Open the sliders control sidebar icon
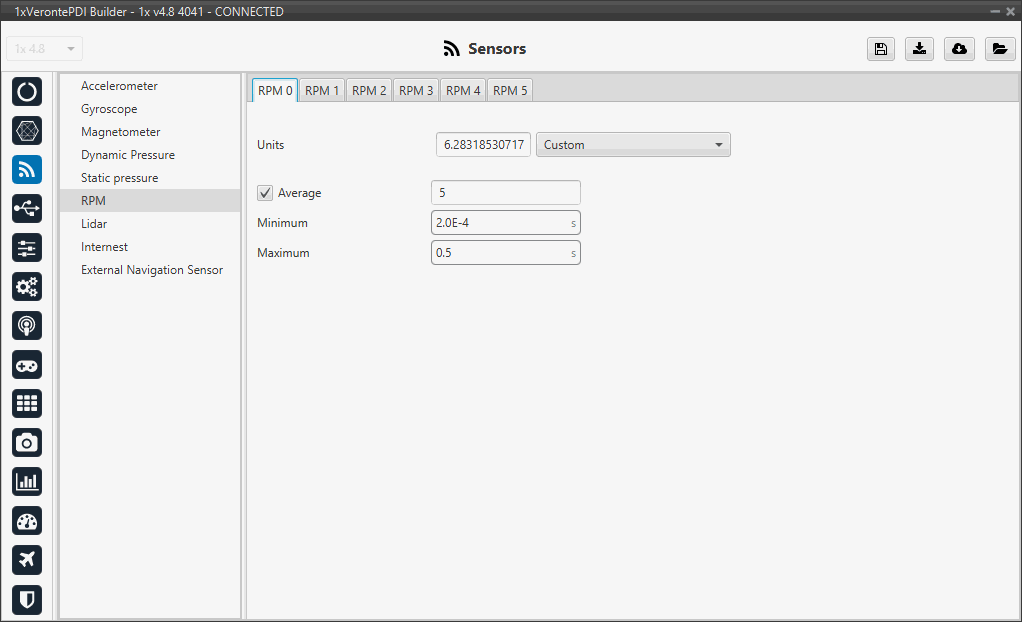Image resolution: width=1022 pixels, height=622 pixels. [x=27, y=248]
